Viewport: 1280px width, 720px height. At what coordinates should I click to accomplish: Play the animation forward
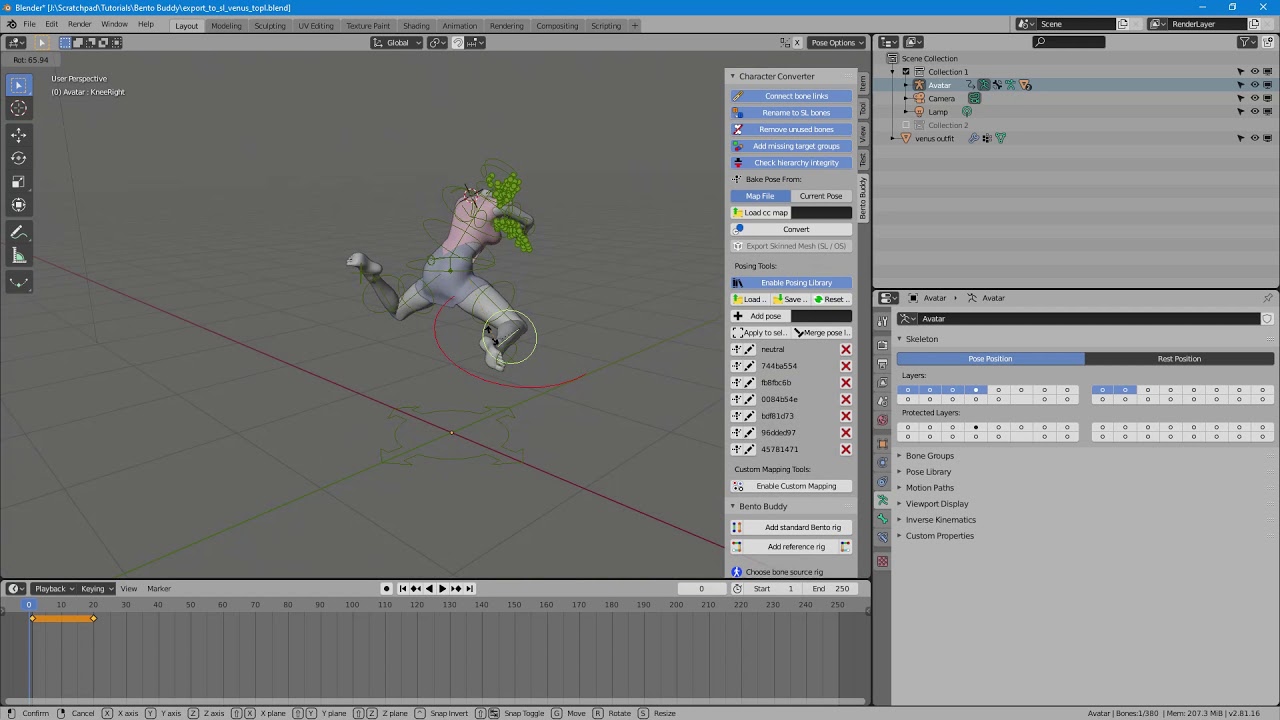coord(442,588)
